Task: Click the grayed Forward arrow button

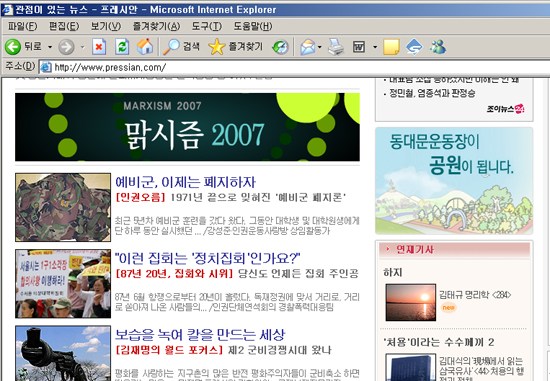Action: tap(66, 47)
